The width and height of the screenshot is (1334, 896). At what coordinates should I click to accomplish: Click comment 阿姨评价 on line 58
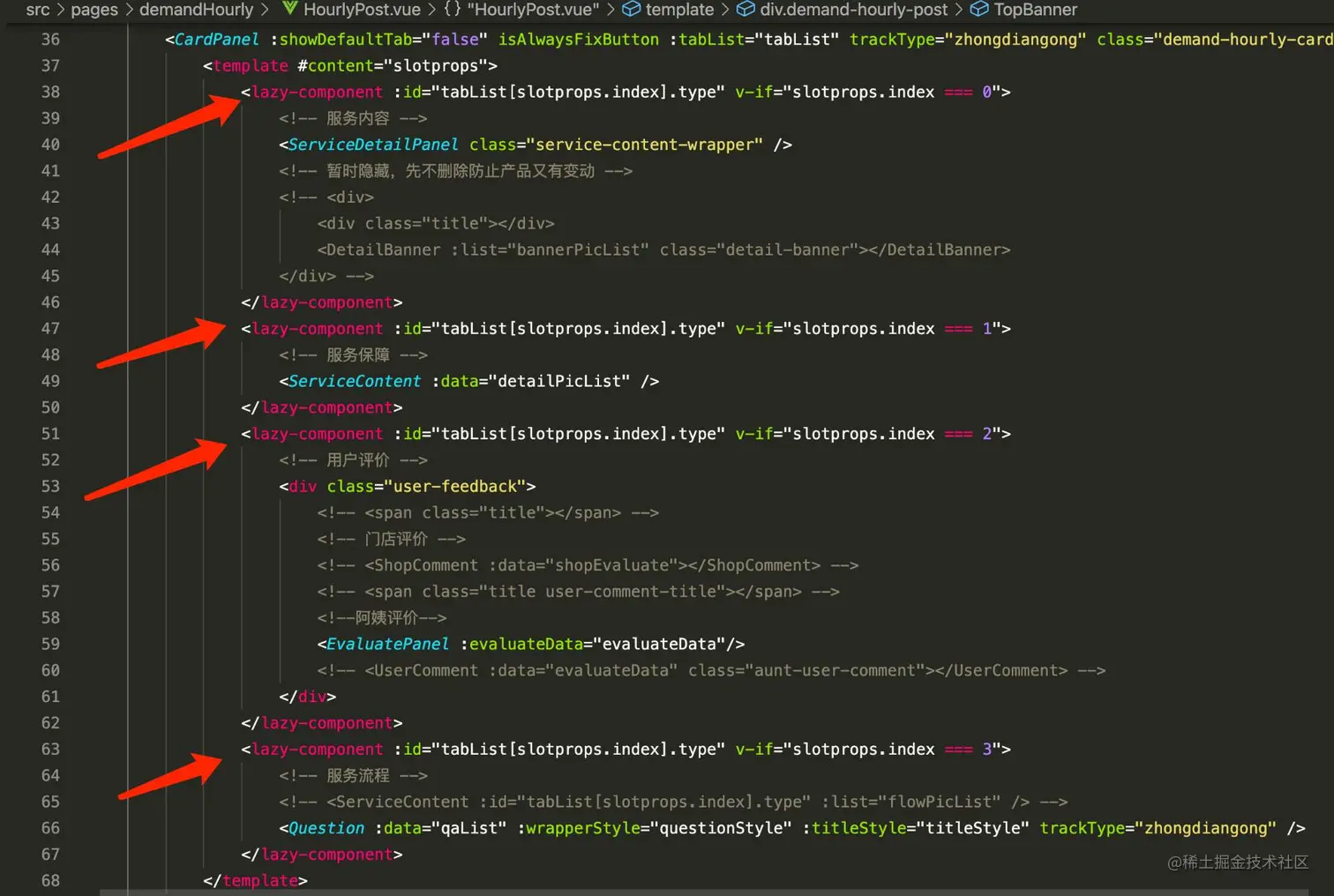click(381, 617)
